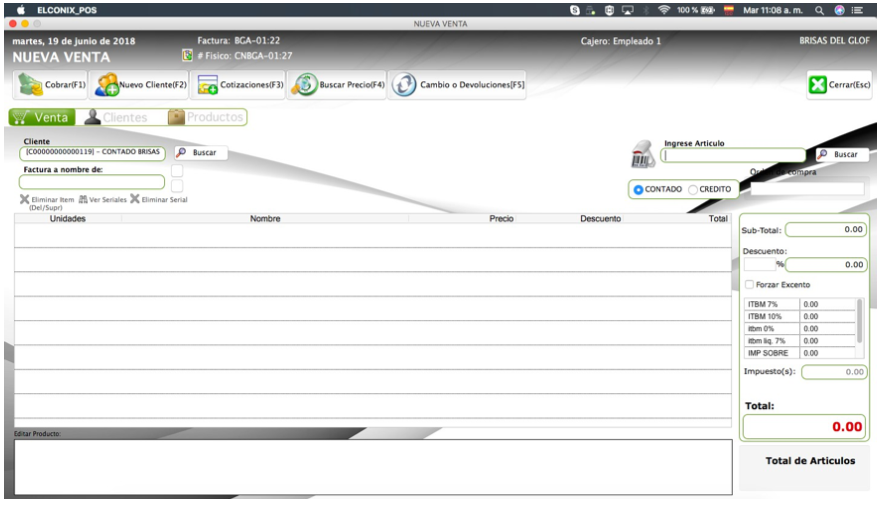This screenshot has width=879, height=510.
Task: Click Buscar button next to Cliente field
Action: coord(201,152)
